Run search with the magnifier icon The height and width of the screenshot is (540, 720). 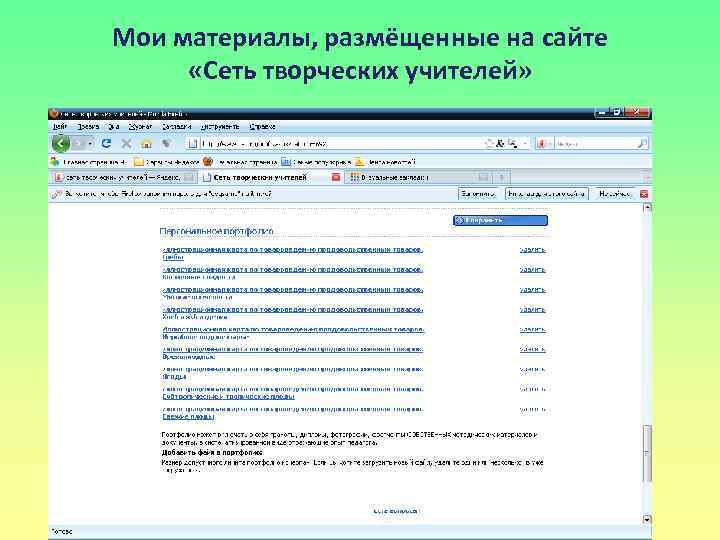(642, 144)
